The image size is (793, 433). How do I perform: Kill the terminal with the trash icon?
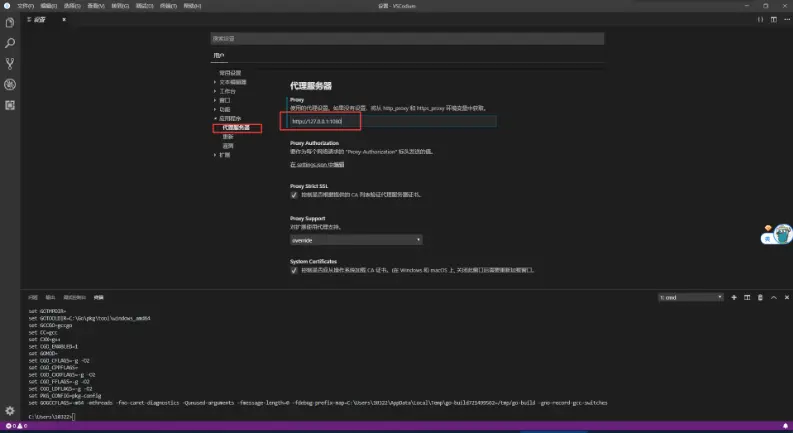point(760,297)
